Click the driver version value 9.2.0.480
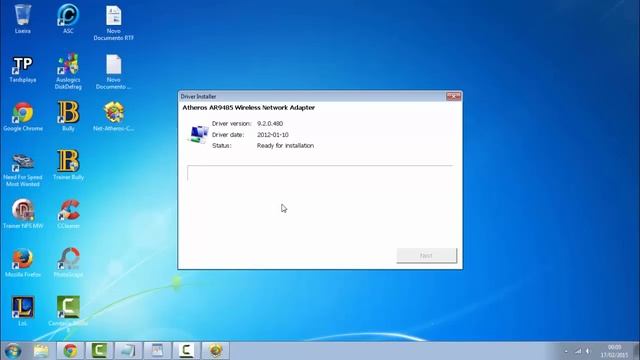Viewport: 640px width, 360px height. [270, 124]
